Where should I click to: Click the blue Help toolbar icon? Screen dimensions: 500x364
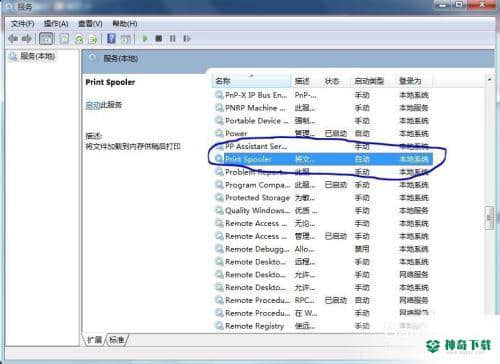[x=111, y=39]
